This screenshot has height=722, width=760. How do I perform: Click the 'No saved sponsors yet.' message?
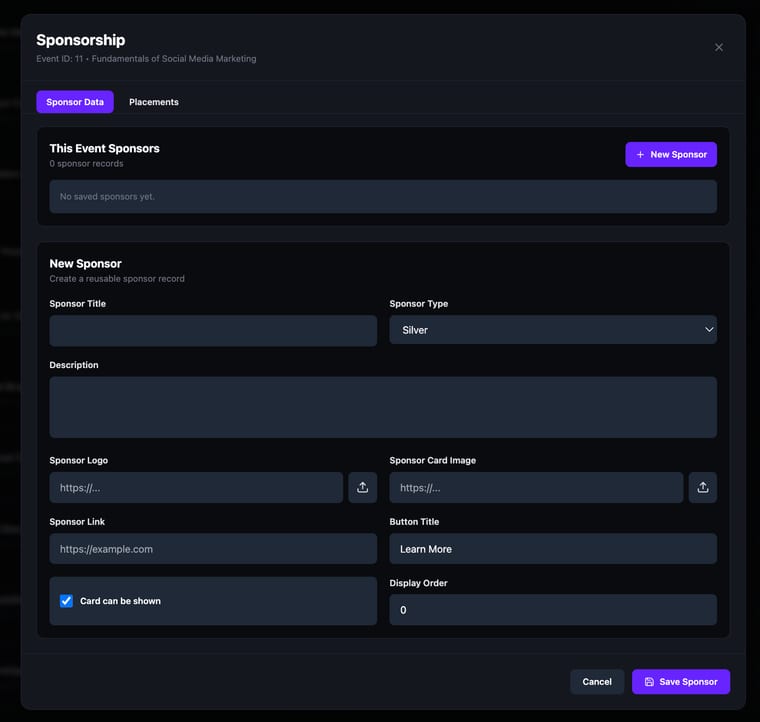tap(107, 197)
